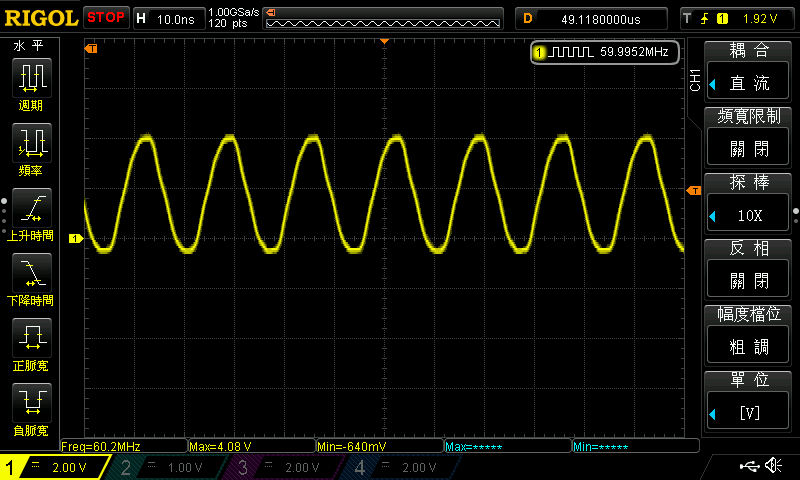Click the orange trigger level marker on right edge
Screen dimensions: 800x480
coord(692,190)
